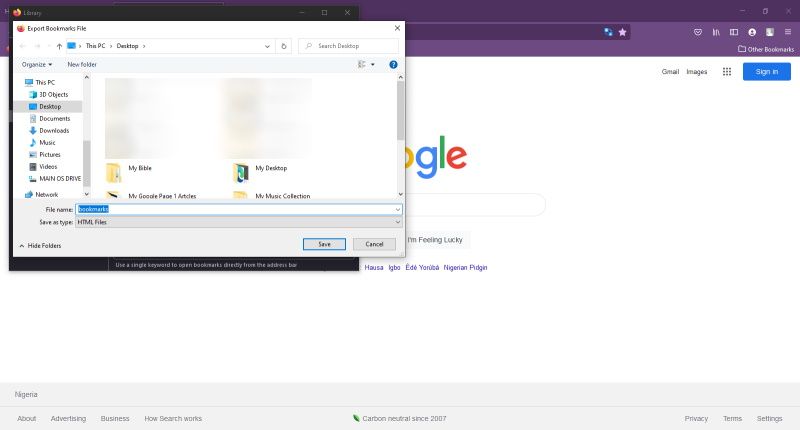Open the Organize menu
The width and height of the screenshot is (800, 430).
[x=37, y=64]
